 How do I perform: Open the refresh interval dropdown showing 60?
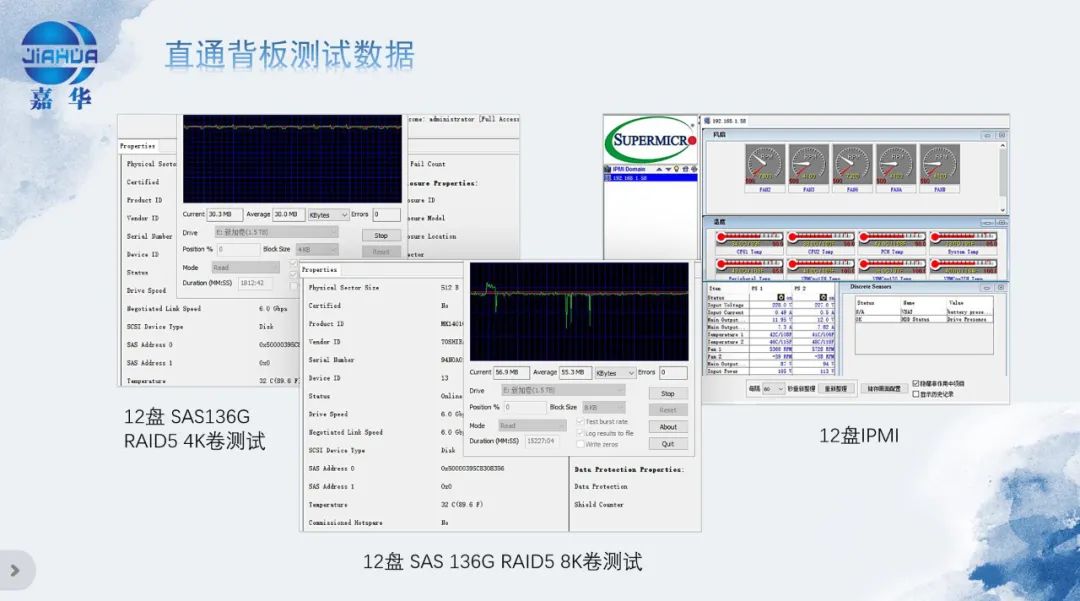tap(773, 388)
